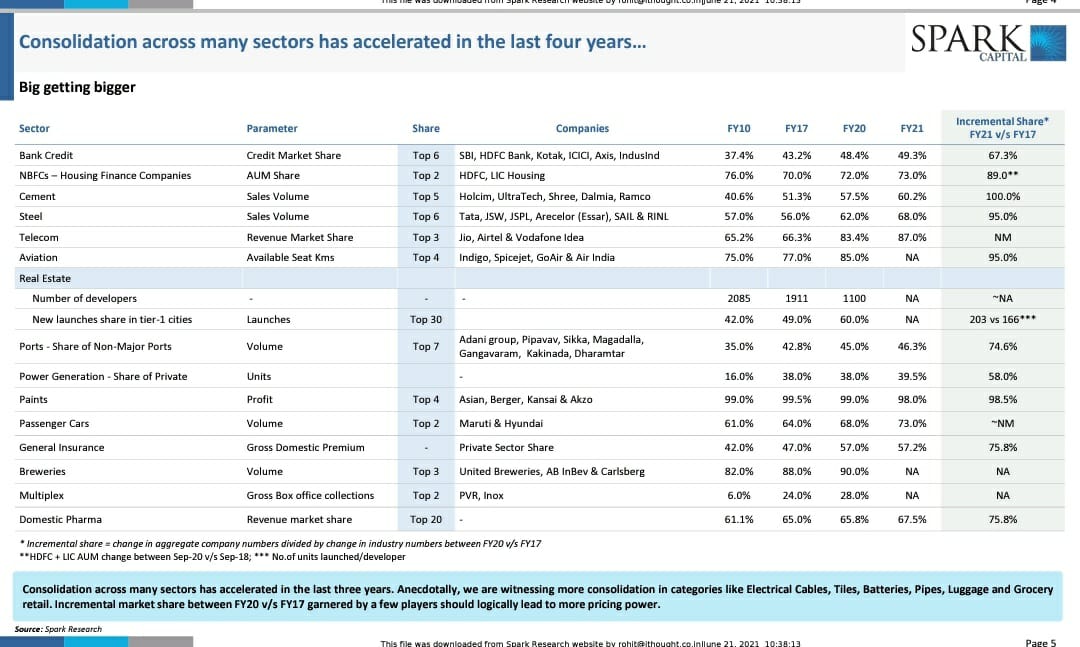
Task: Select the 'Telecom' sector cell
Action: [39, 237]
